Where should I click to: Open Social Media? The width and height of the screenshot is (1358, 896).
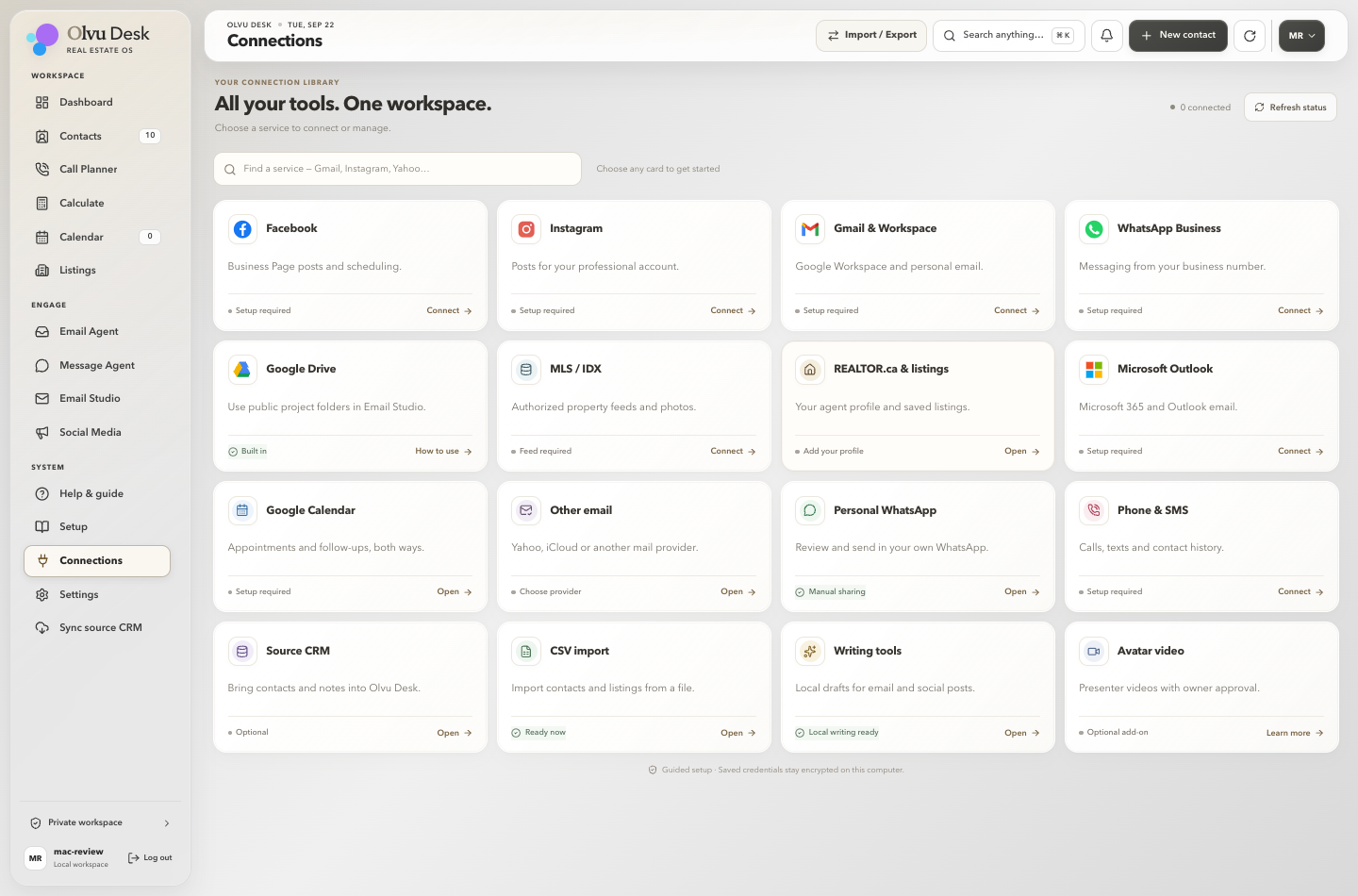pyautogui.click(x=97, y=433)
